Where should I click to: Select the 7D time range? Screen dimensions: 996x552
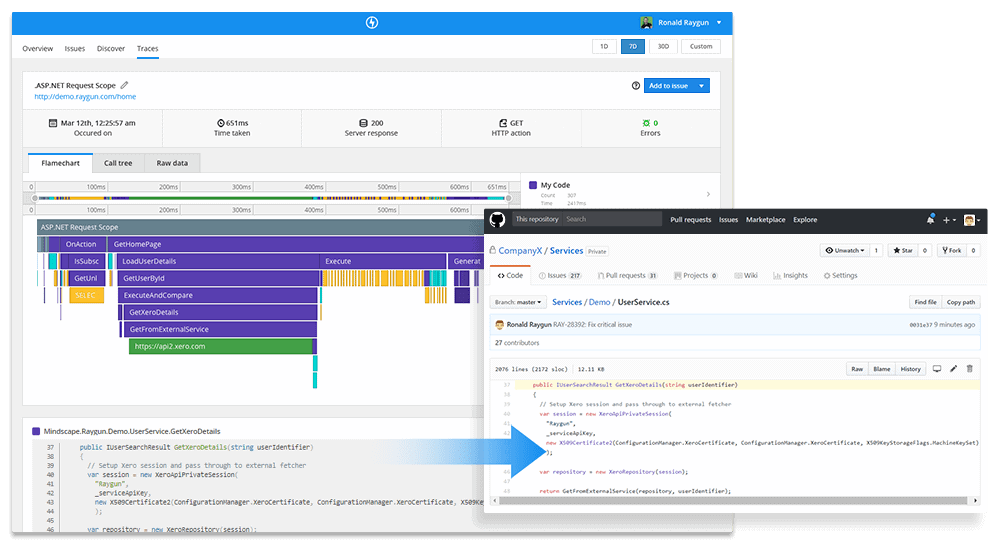tap(633, 46)
